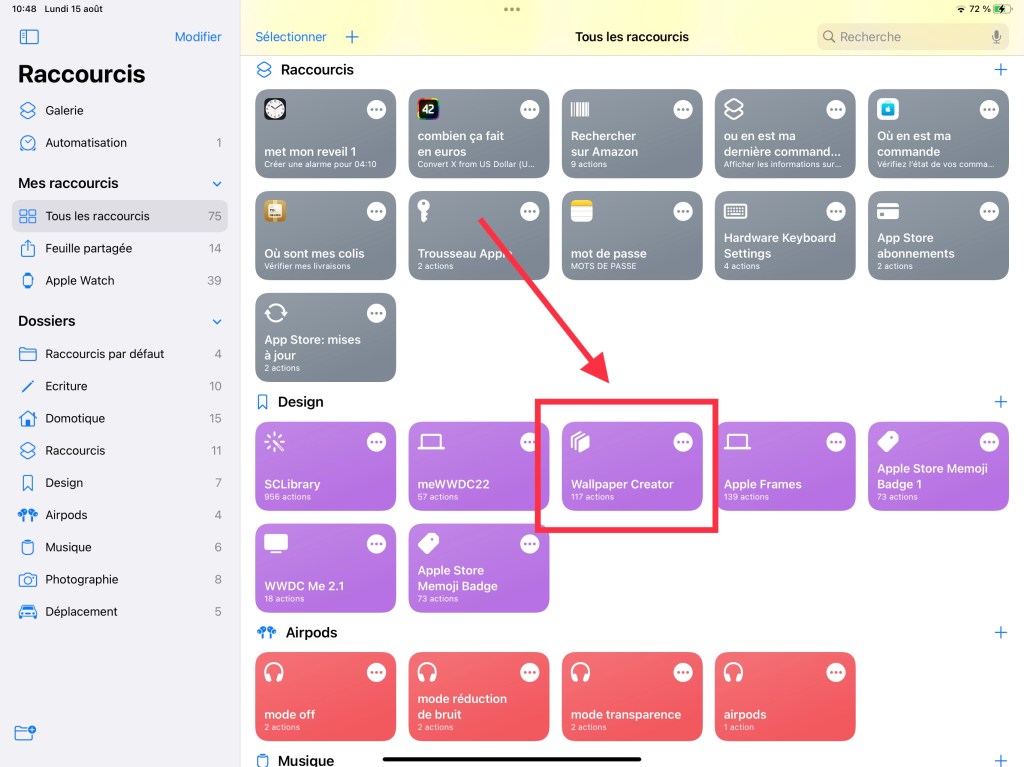The height and width of the screenshot is (767, 1024).
Task: Add a shortcut to the Design section
Action: pos(1000,402)
